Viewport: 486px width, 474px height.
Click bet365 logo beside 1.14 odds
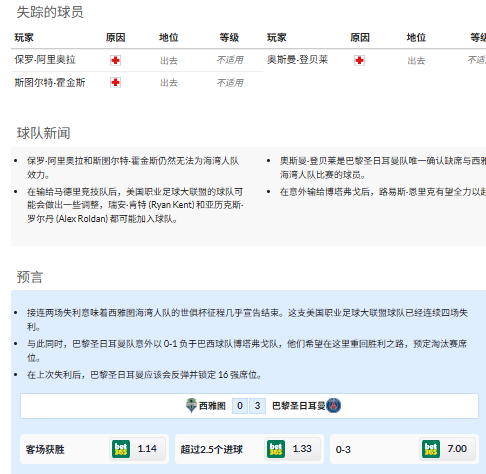pos(121,449)
